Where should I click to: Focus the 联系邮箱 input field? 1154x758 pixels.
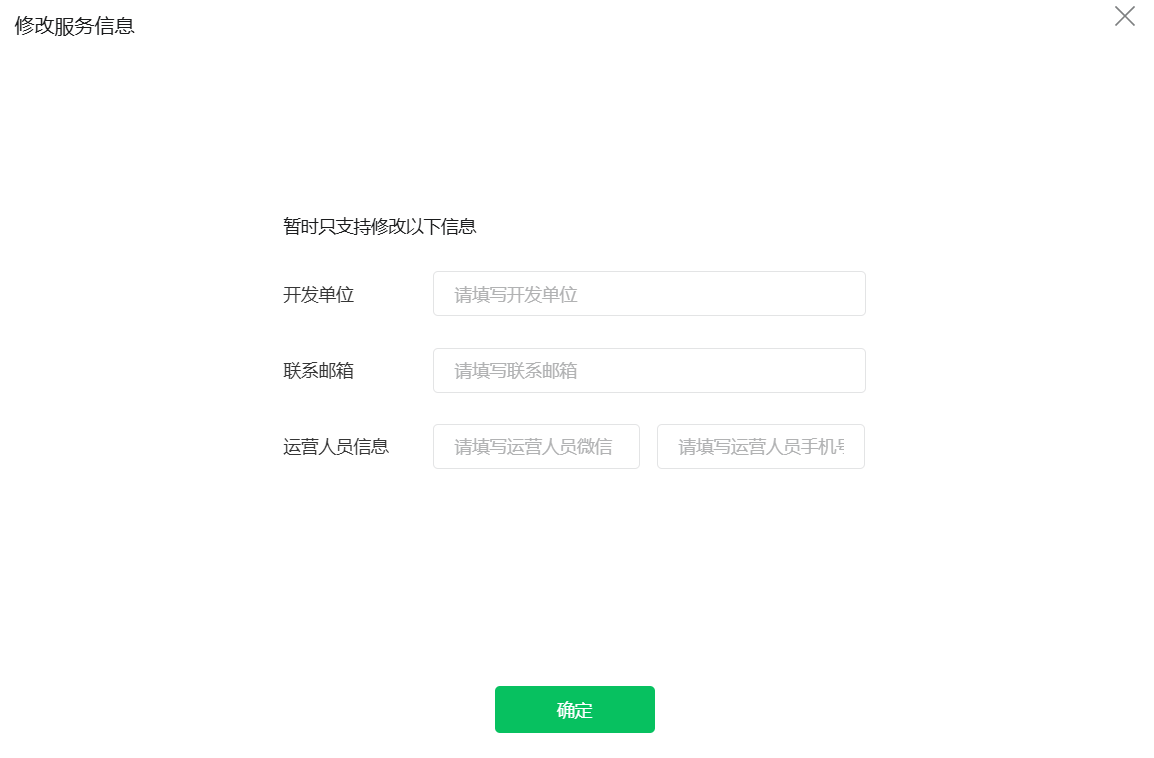649,370
